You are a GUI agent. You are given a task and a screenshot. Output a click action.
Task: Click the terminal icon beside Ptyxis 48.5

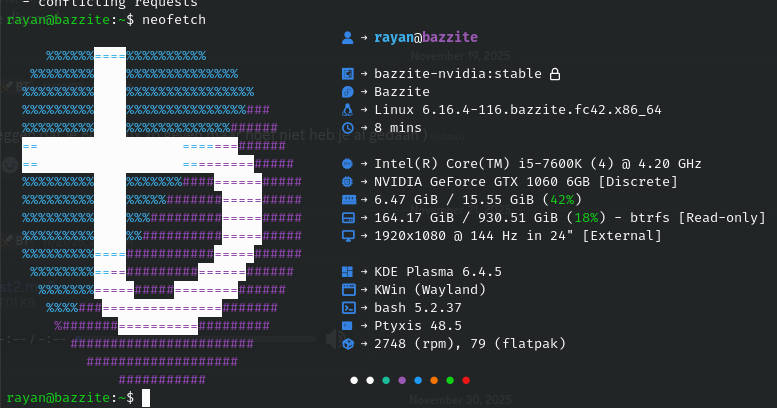(x=348, y=326)
